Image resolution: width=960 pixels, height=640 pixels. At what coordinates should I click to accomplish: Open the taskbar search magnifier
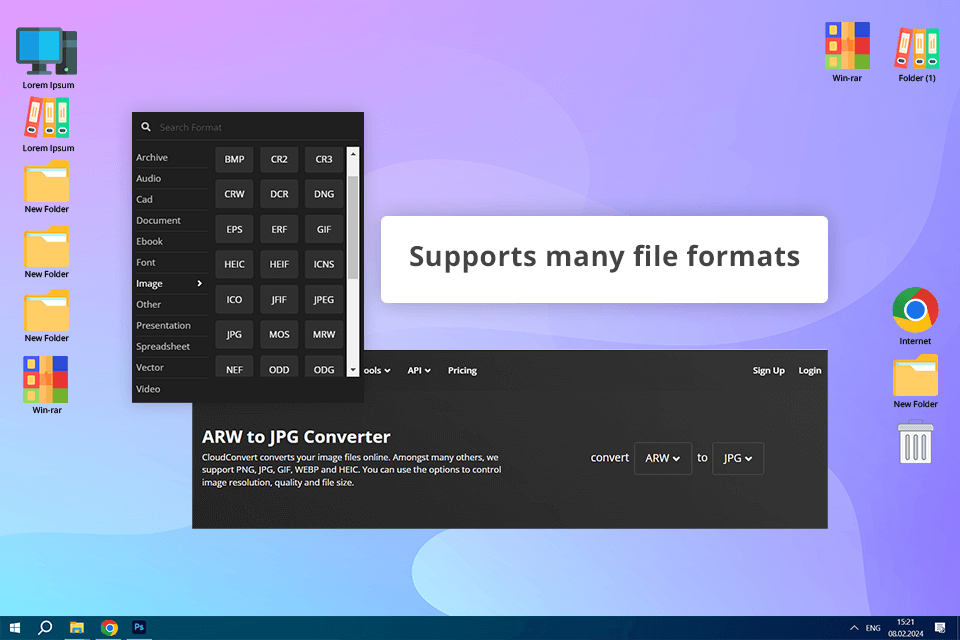(45, 628)
